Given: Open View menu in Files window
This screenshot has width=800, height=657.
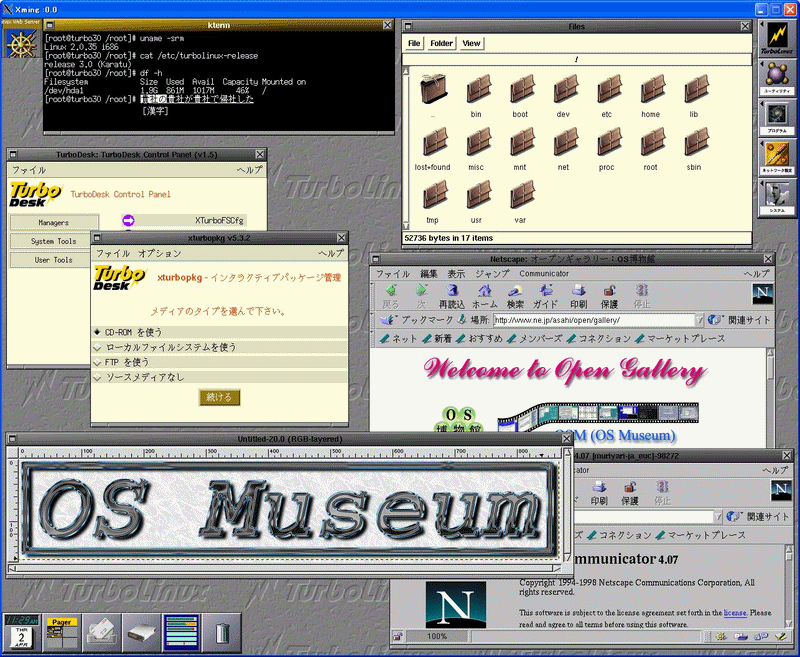Looking at the screenshot, I should coord(471,43).
